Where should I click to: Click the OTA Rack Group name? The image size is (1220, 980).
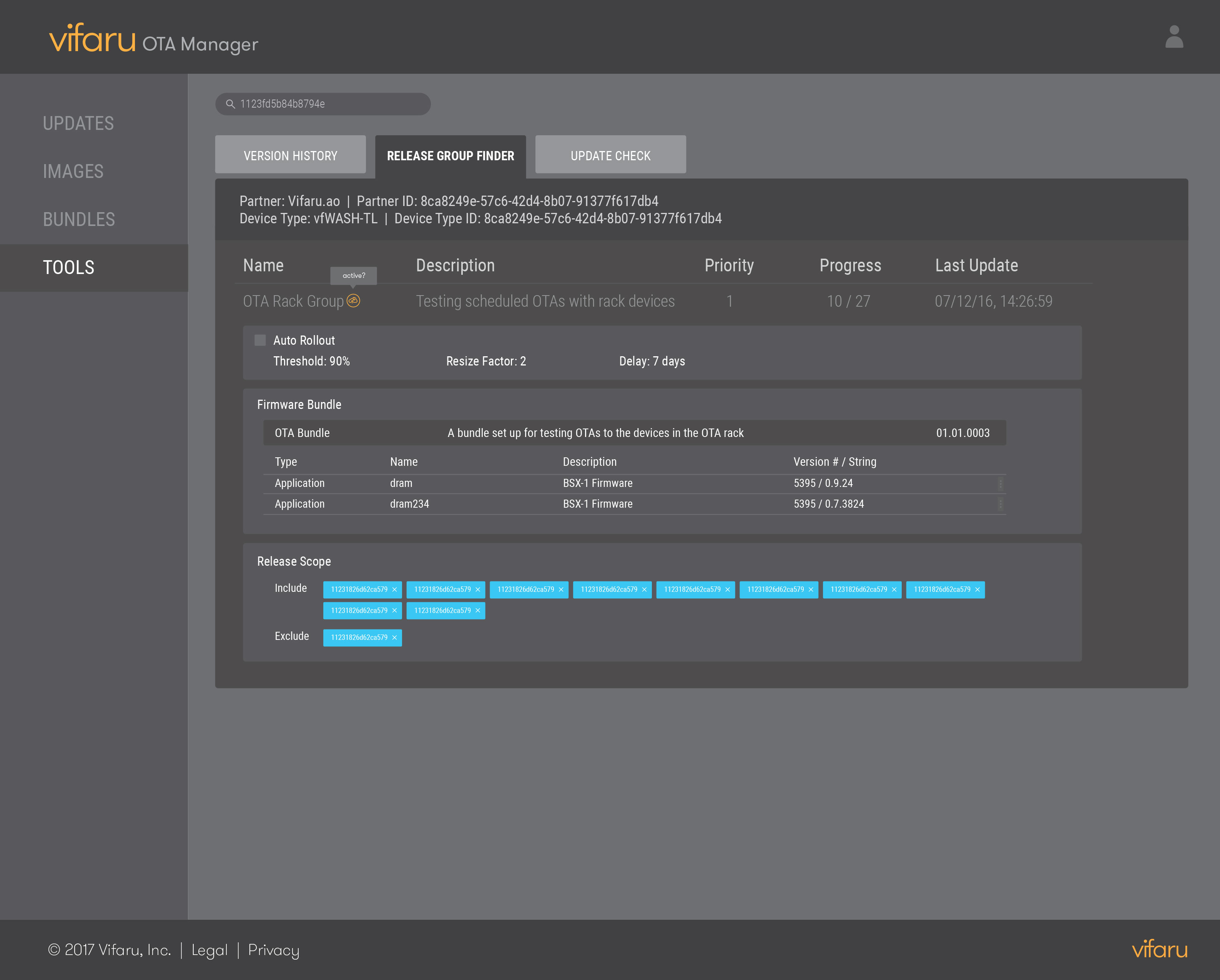(x=293, y=301)
